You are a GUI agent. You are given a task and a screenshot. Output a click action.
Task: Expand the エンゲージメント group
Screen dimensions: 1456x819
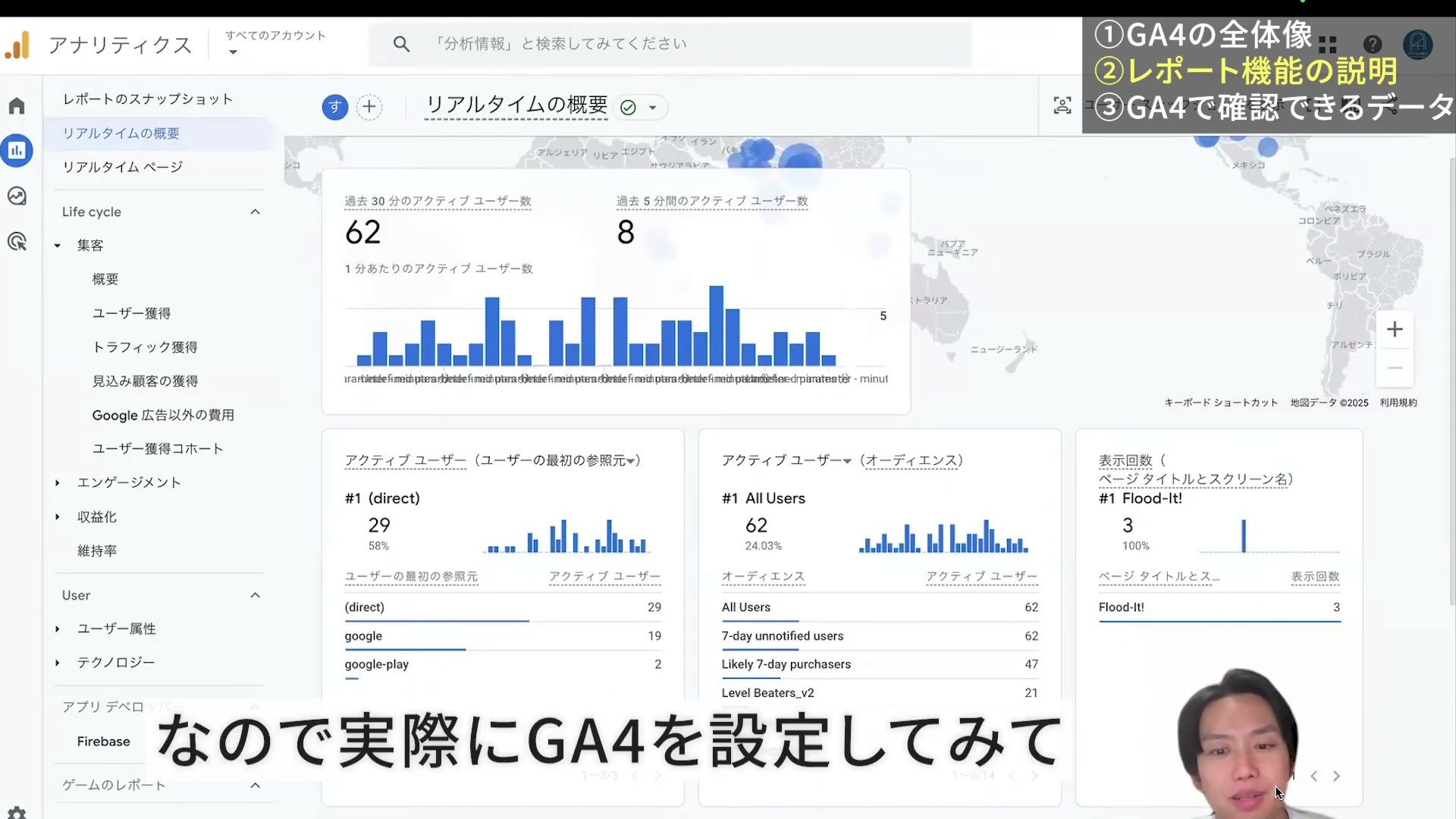pyautogui.click(x=58, y=483)
